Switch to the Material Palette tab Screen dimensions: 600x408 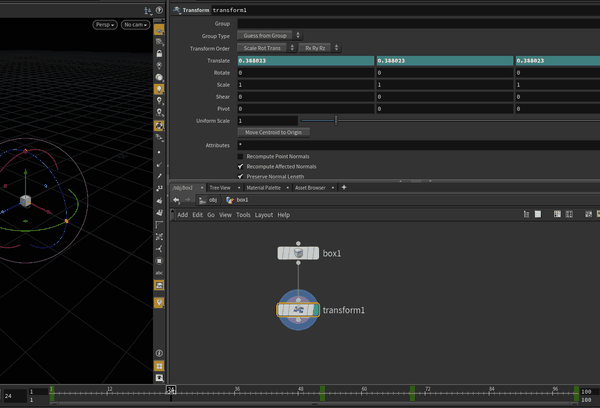[263, 188]
